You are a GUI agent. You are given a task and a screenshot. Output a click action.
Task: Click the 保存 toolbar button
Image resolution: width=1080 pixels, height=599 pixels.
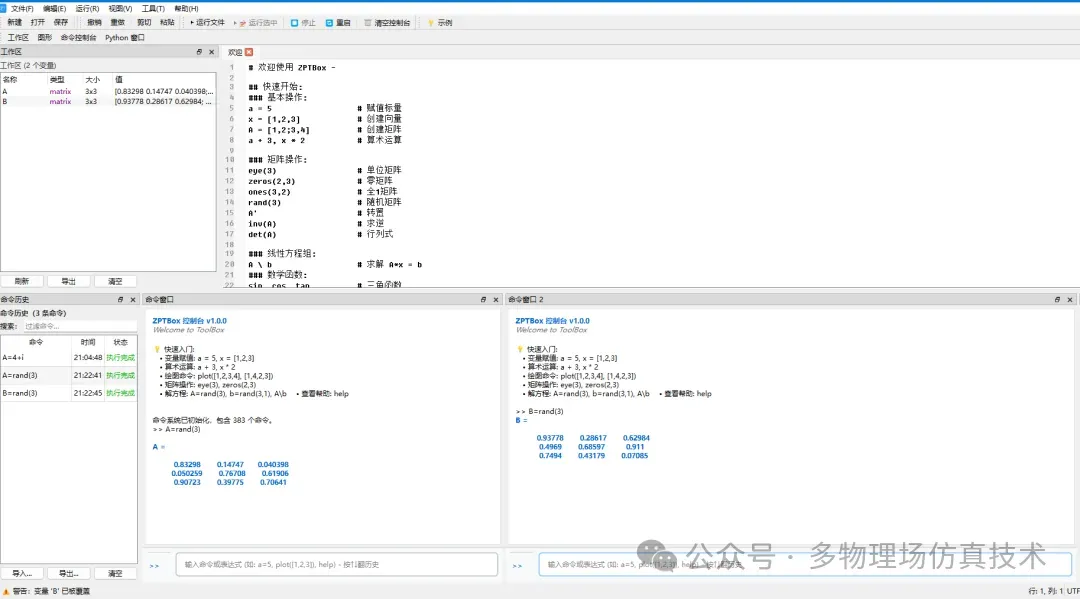click(61, 23)
